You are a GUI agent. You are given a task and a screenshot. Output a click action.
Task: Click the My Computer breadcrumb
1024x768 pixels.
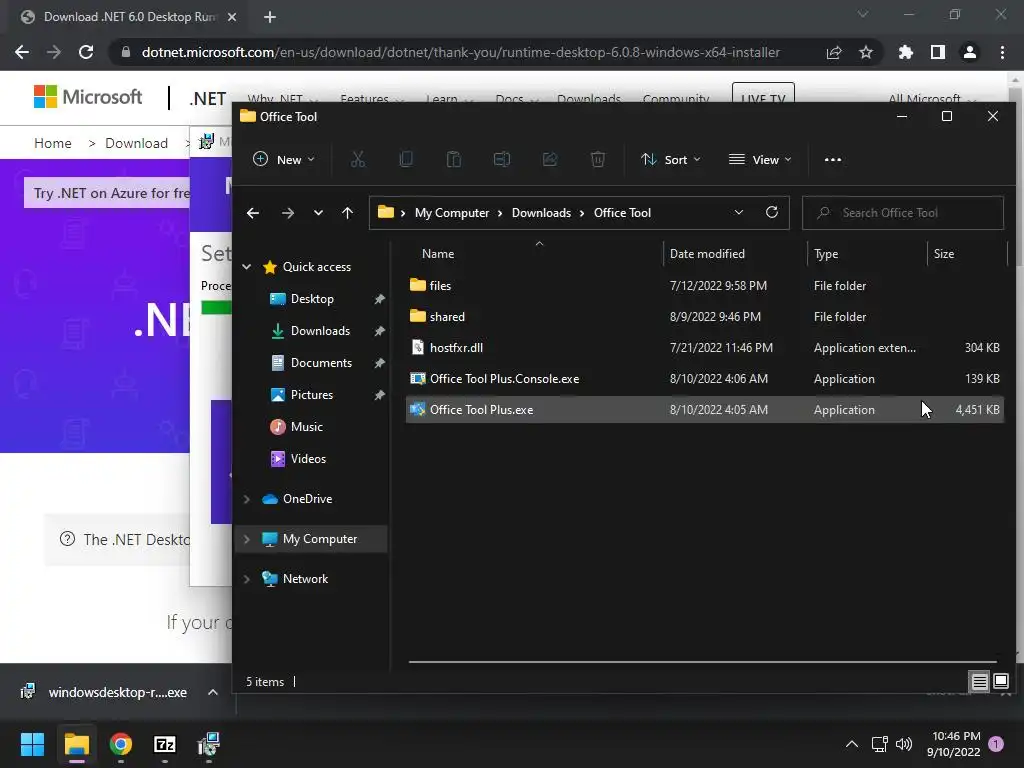452,213
